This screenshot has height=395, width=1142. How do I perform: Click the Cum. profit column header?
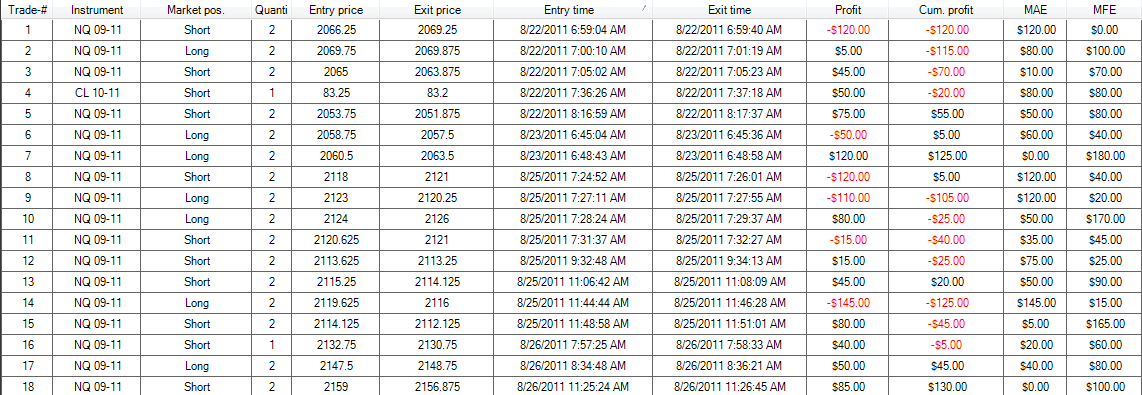947,10
